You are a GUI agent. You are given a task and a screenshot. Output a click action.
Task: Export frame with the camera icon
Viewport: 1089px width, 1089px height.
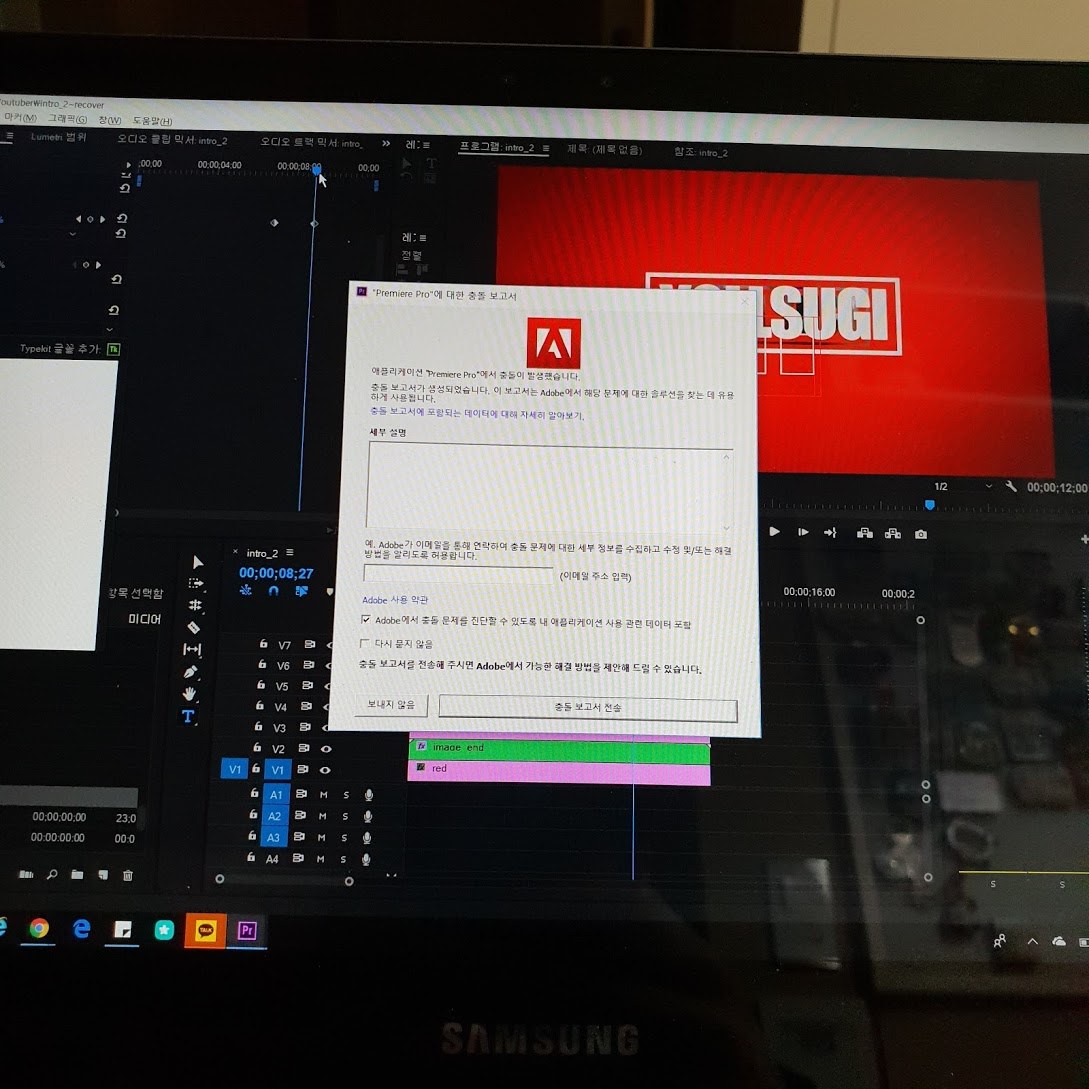921,534
